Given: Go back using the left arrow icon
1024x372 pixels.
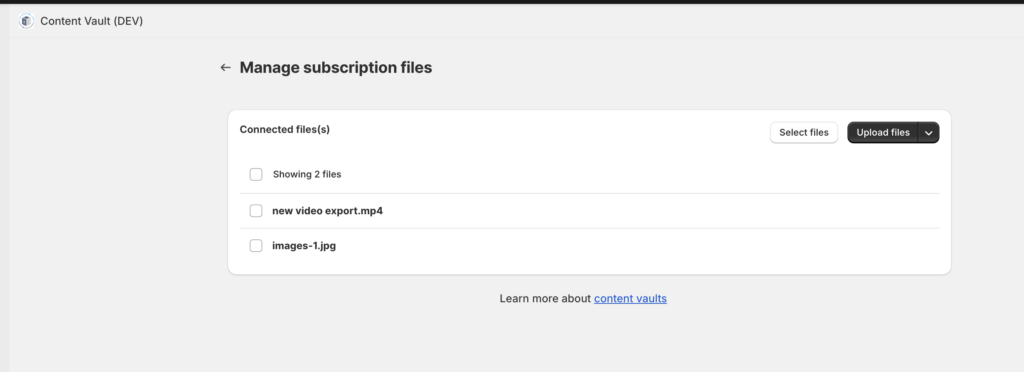Looking at the screenshot, I should [225, 67].
